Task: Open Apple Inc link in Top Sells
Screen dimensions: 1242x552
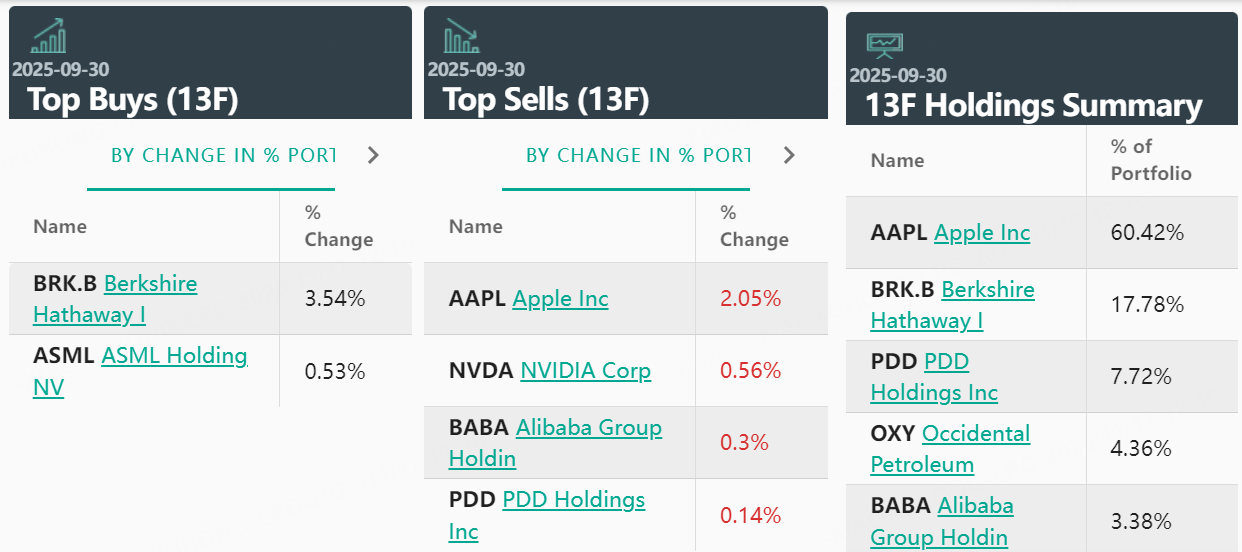Action: click(x=560, y=299)
